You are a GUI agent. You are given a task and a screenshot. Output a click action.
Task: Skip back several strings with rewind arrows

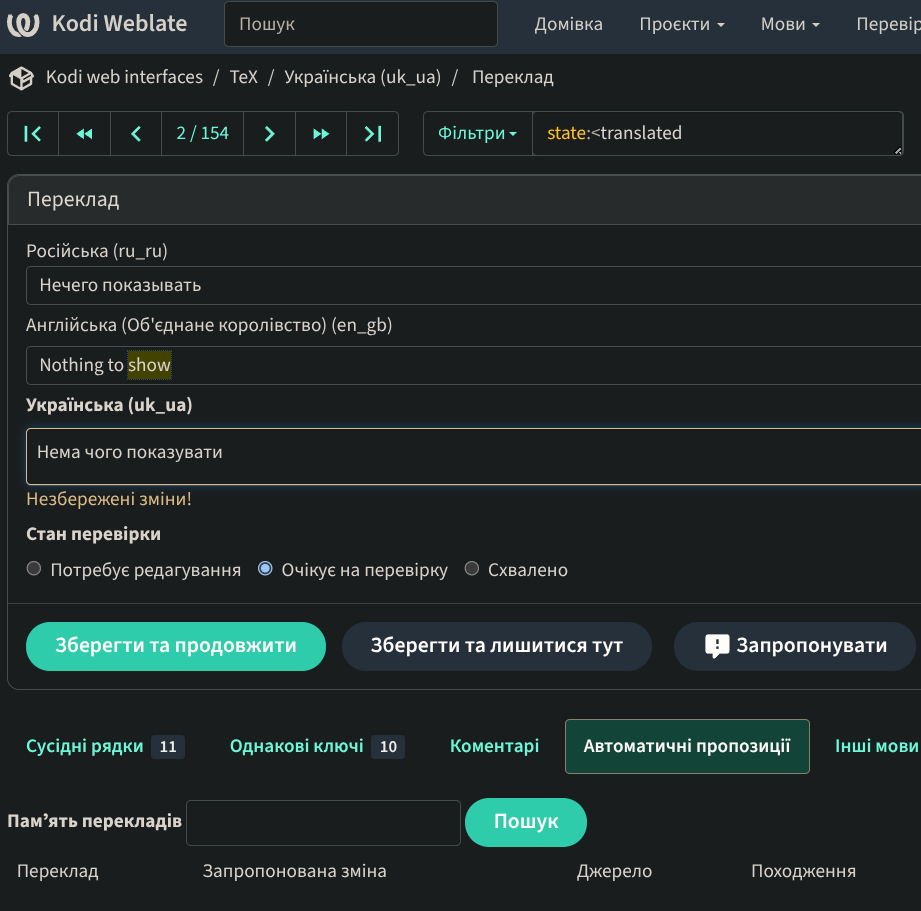click(x=85, y=134)
